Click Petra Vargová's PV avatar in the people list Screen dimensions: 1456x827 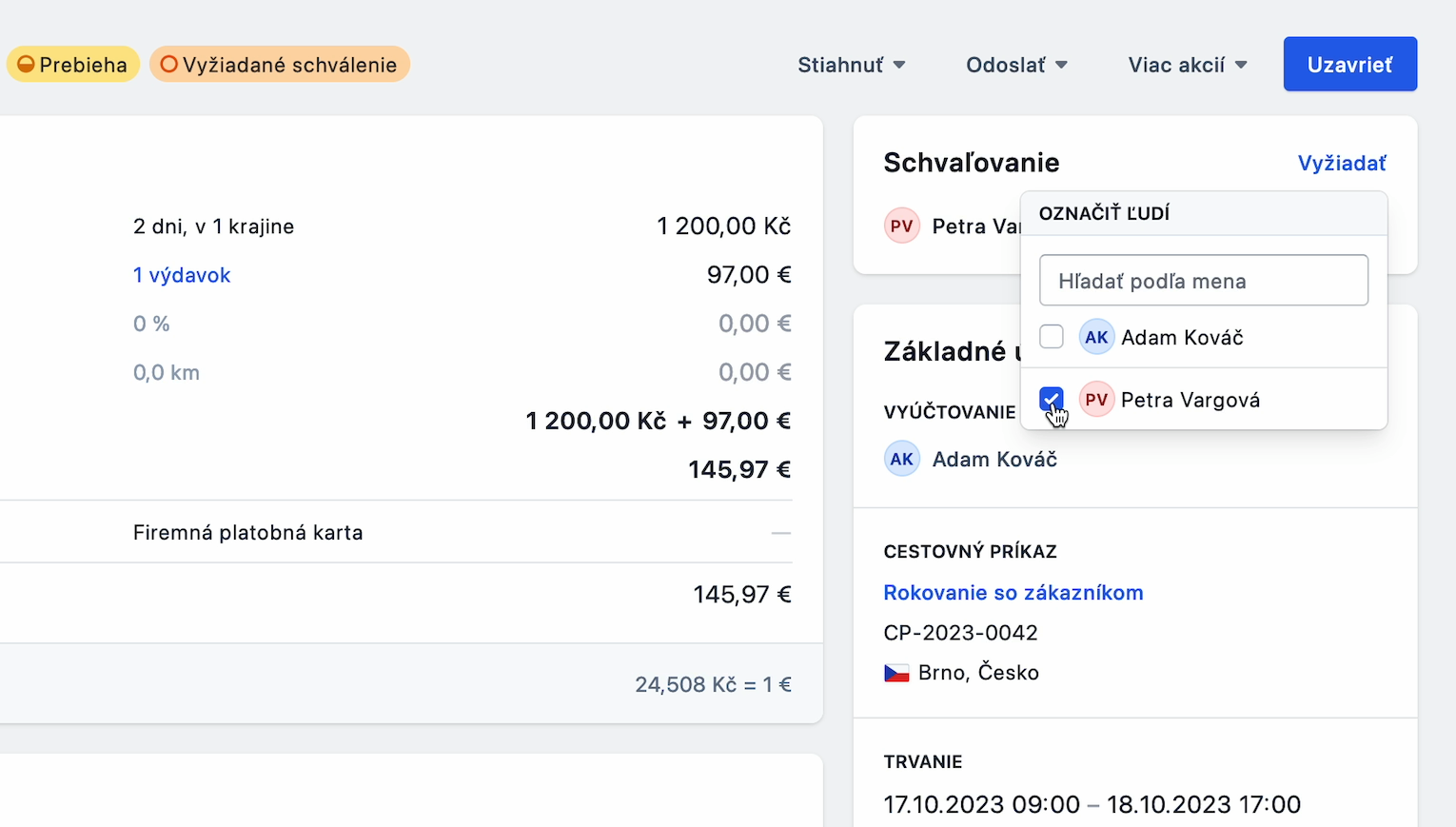[1096, 399]
